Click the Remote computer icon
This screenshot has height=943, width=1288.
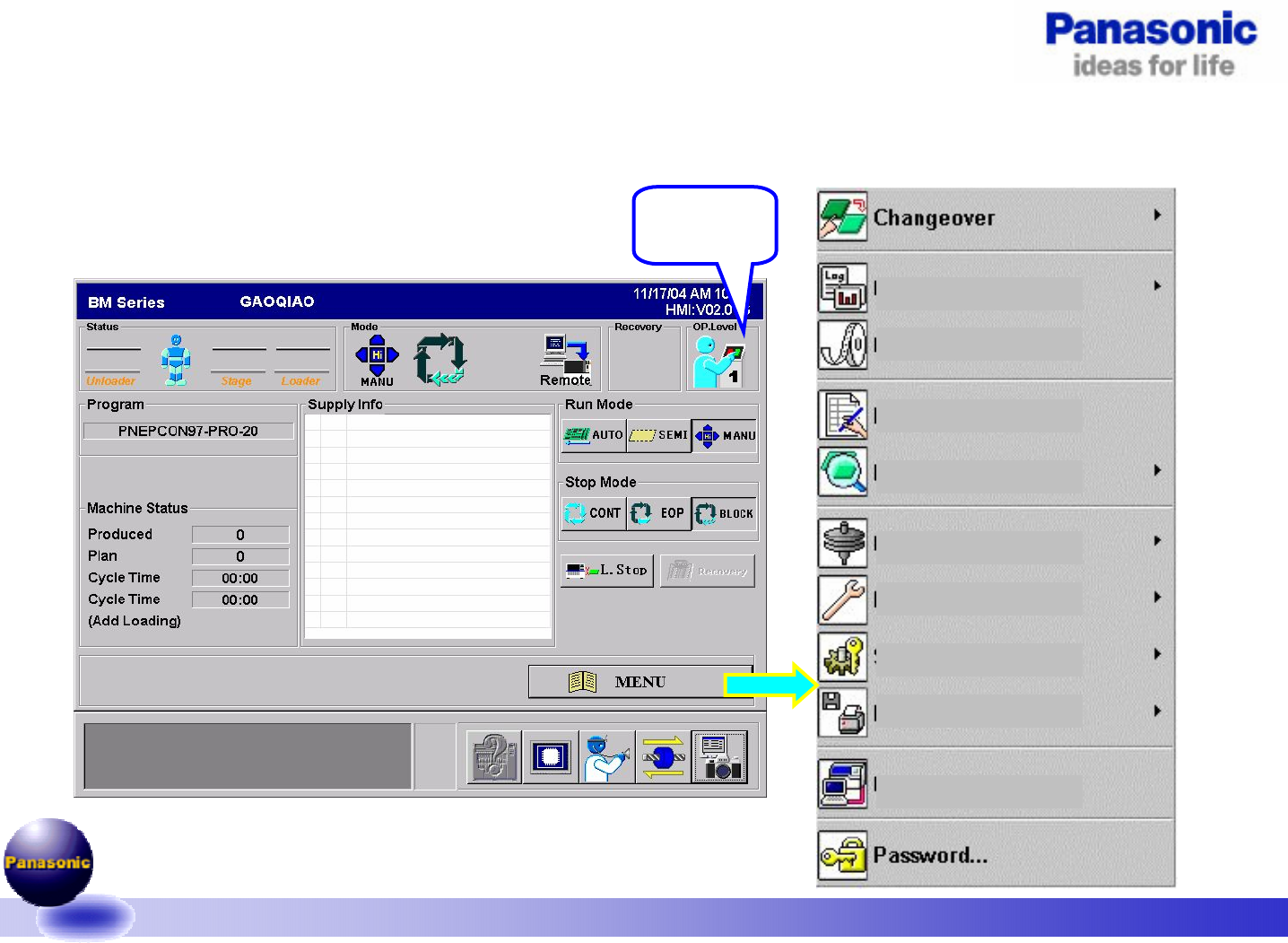click(x=566, y=361)
